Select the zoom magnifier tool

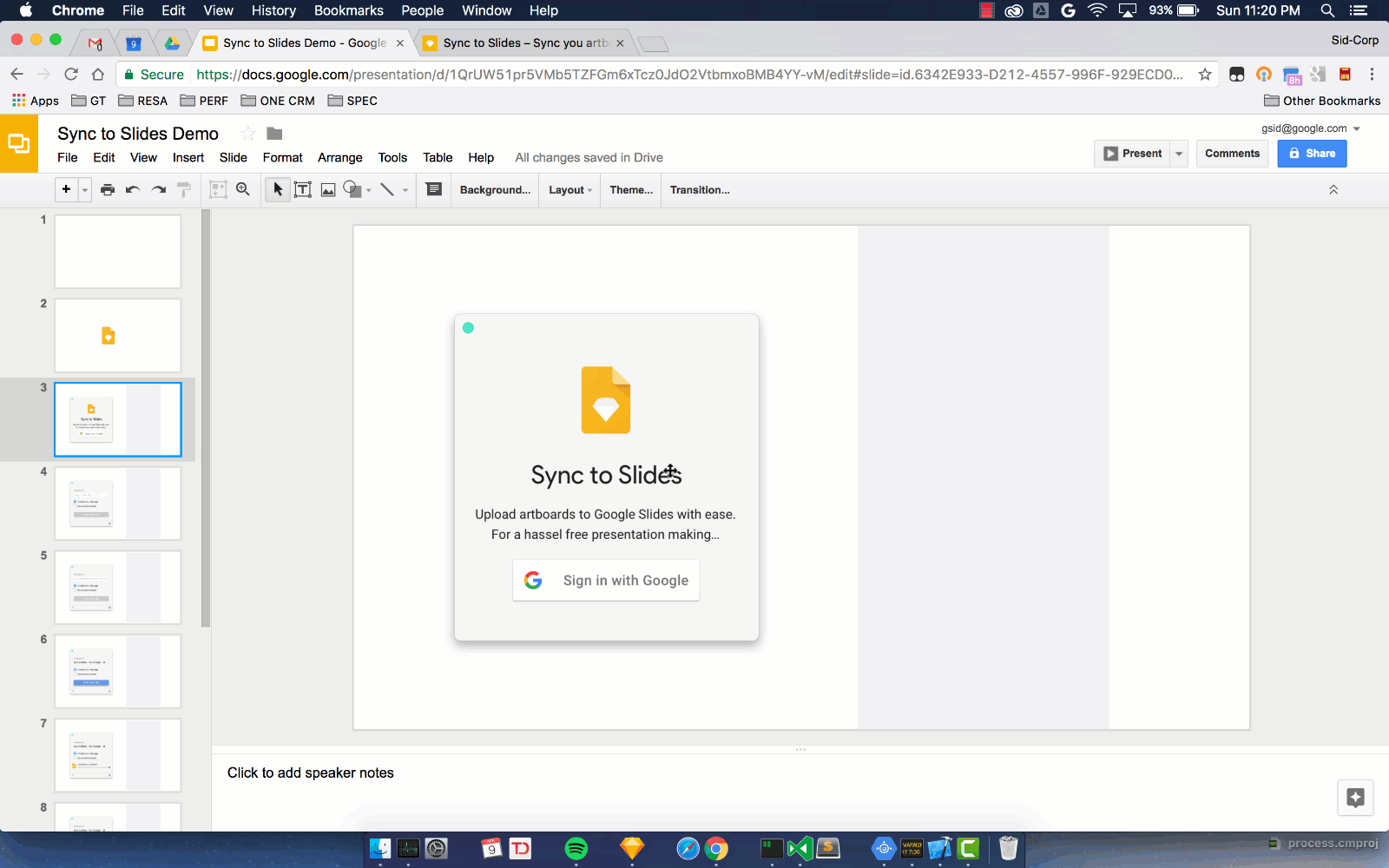tap(243, 189)
